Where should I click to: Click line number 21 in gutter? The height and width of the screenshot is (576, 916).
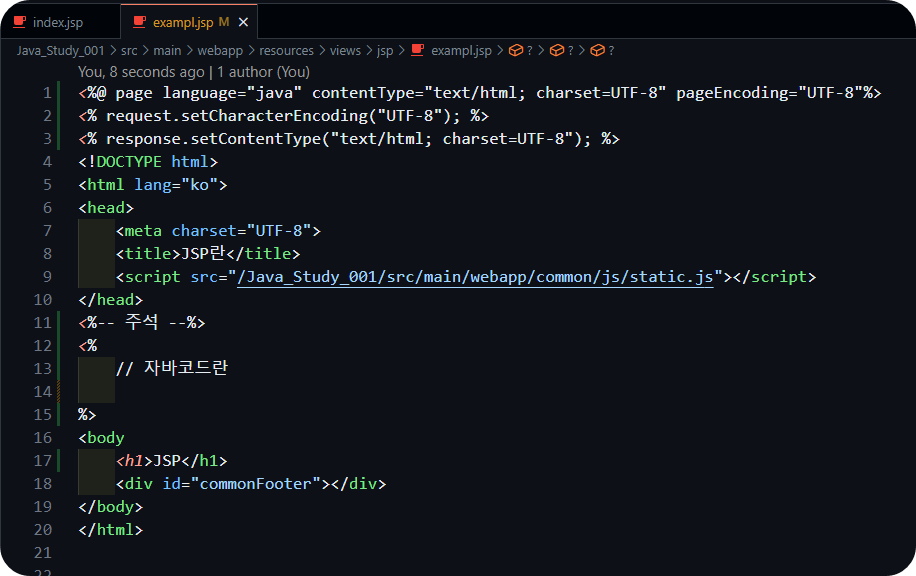coord(43,553)
